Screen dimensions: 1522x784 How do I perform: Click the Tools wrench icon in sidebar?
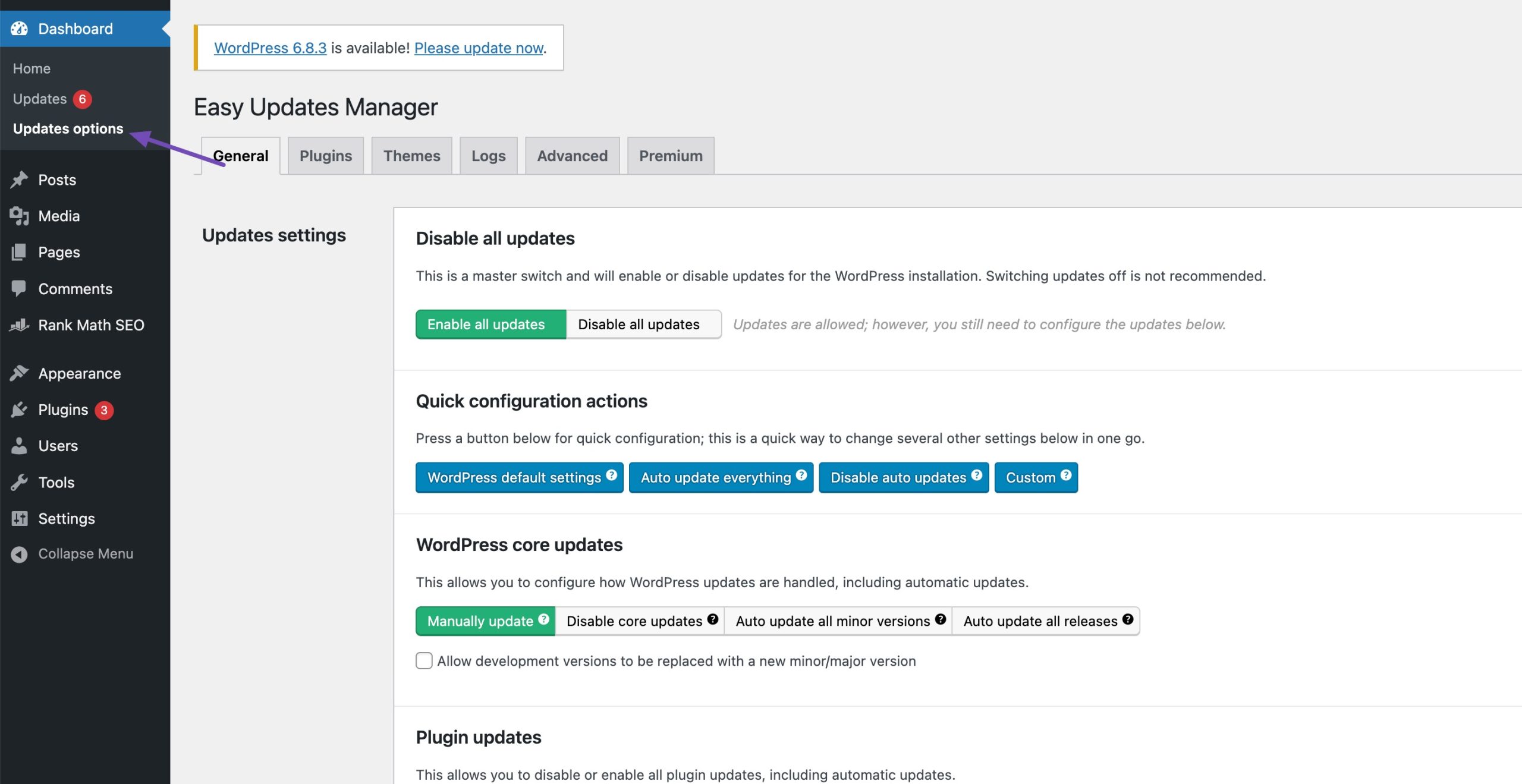[x=19, y=482]
